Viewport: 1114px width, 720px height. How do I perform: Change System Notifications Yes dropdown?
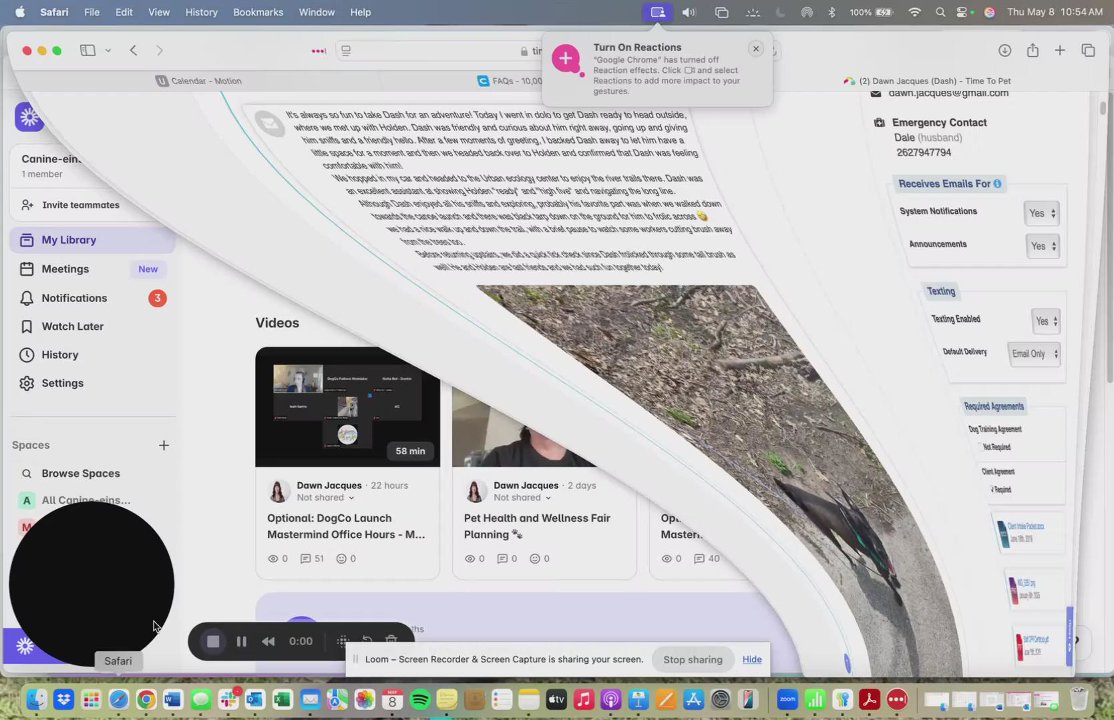click(1042, 213)
